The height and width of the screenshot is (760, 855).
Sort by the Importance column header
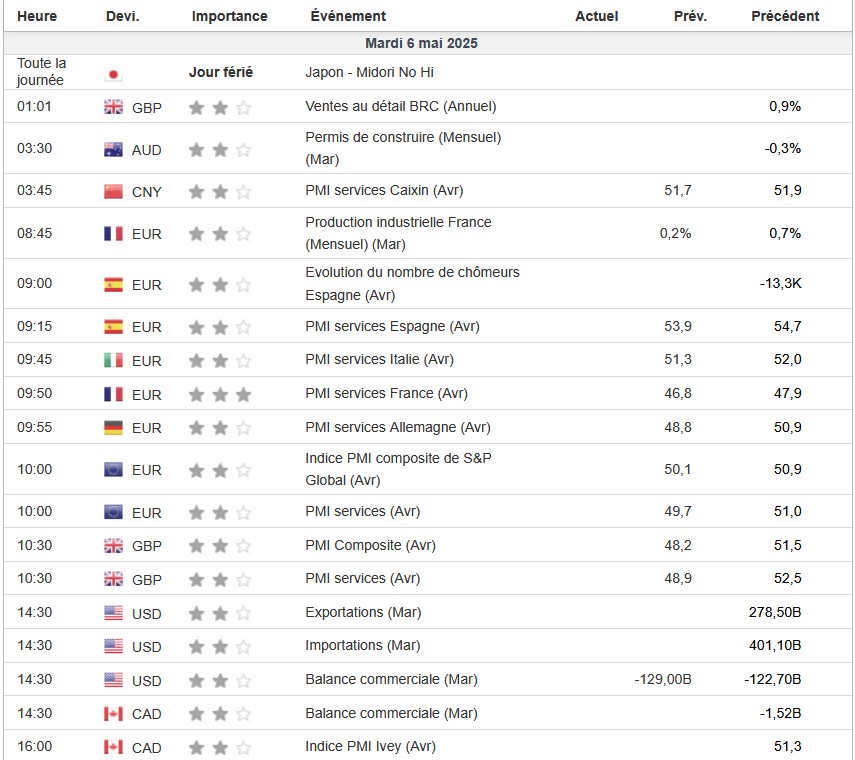(x=229, y=16)
